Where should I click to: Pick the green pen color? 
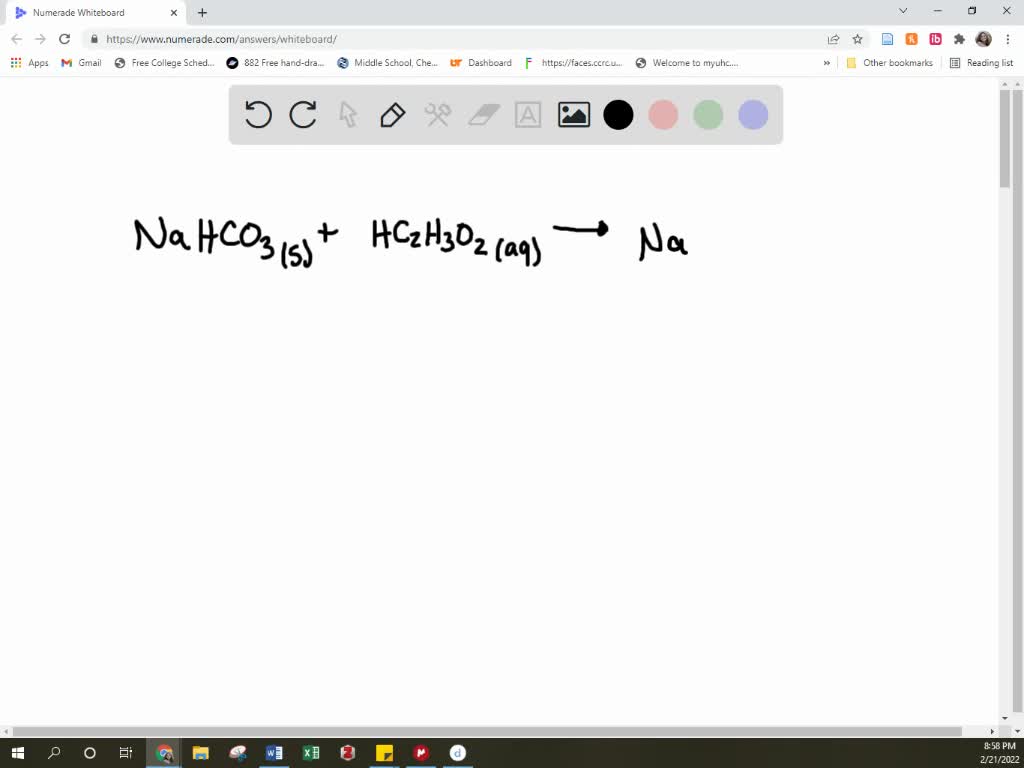(x=708, y=114)
